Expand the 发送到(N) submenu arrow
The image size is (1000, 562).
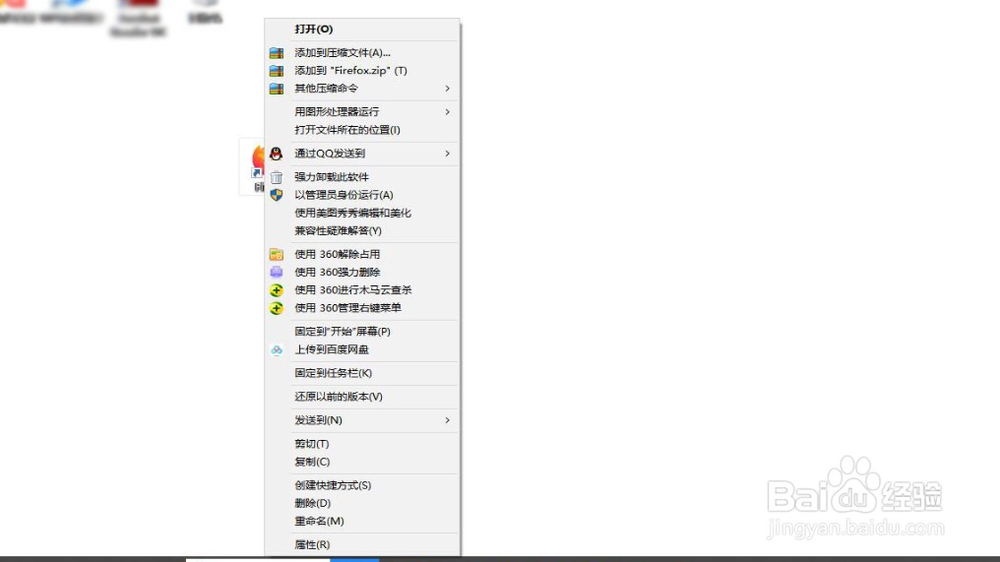click(447, 420)
